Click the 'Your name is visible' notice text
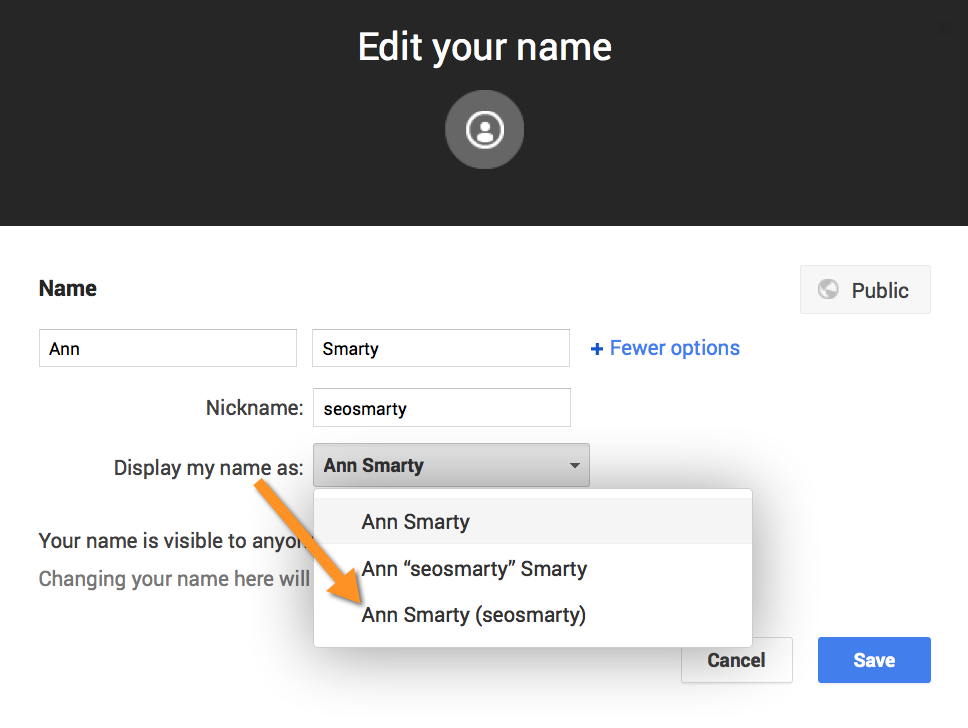Image resolution: width=968 pixels, height=728 pixels. coord(170,541)
